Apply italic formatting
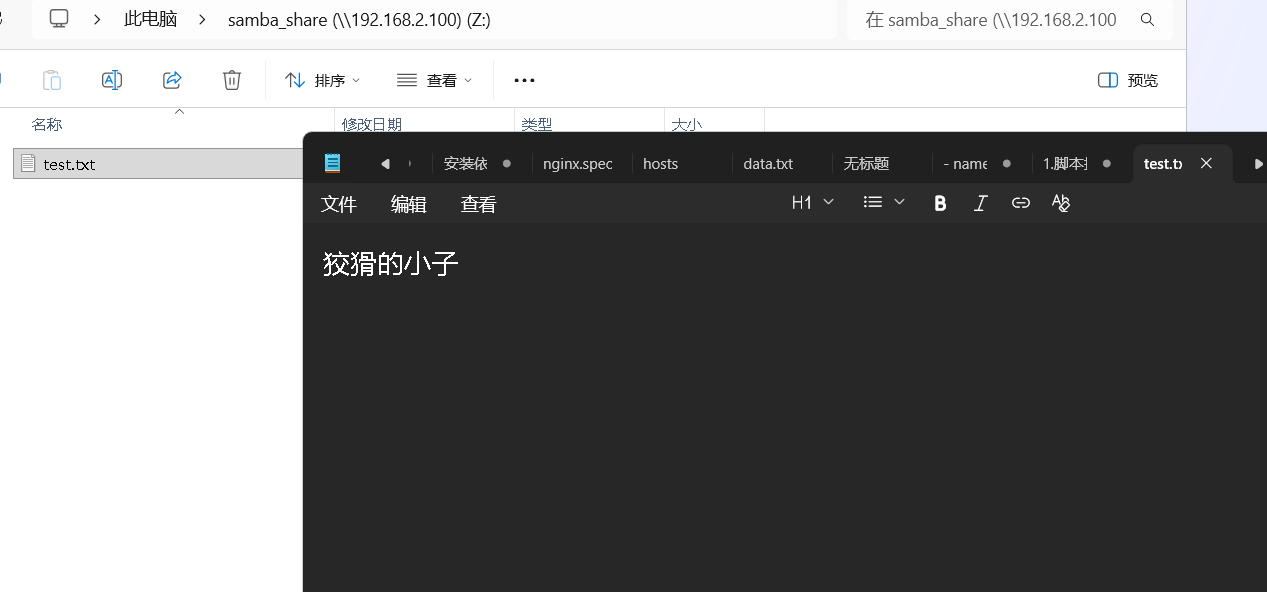The height and width of the screenshot is (592, 1267). point(980,202)
